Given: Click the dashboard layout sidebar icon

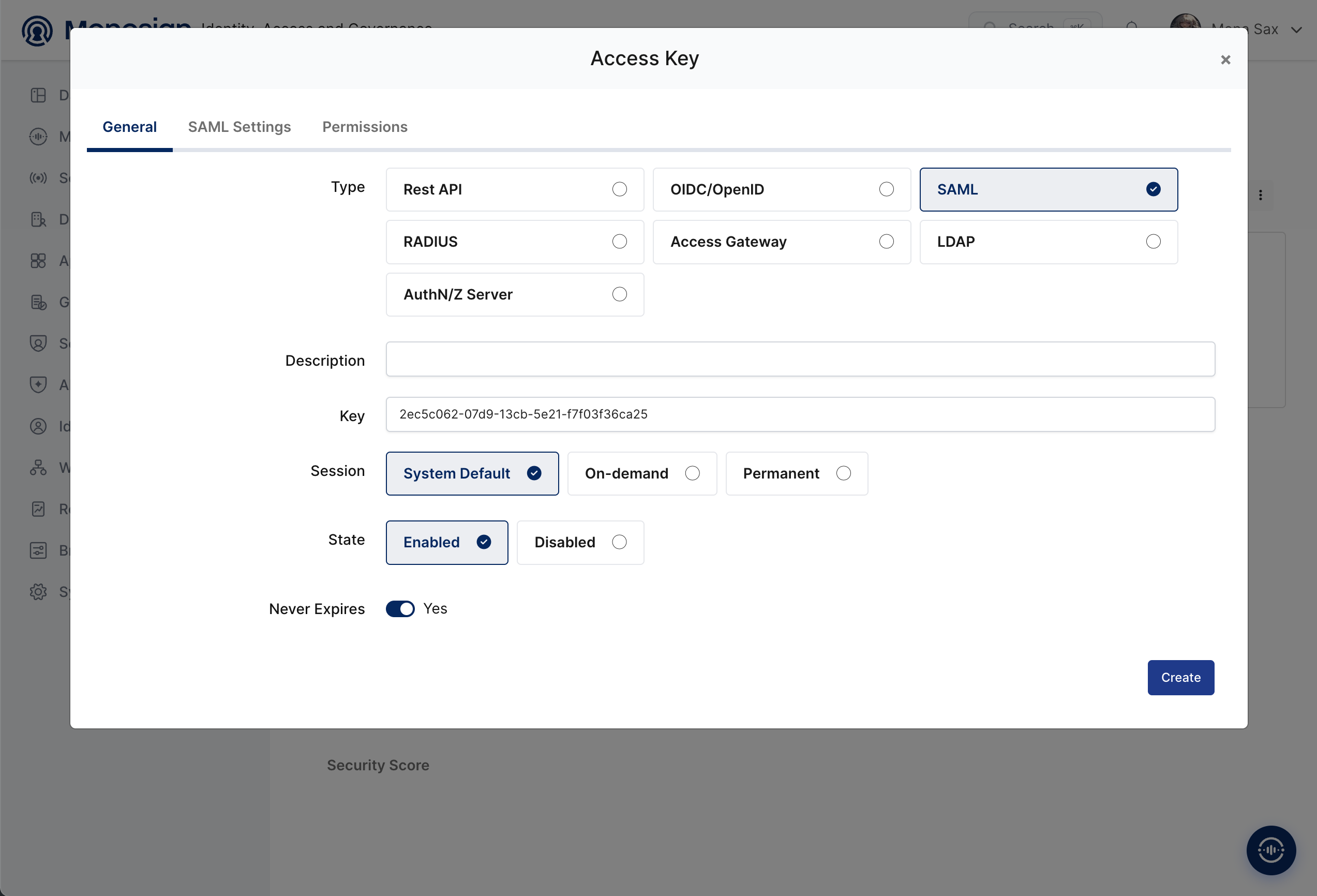Looking at the screenshot, I should (x=38, y=95).
